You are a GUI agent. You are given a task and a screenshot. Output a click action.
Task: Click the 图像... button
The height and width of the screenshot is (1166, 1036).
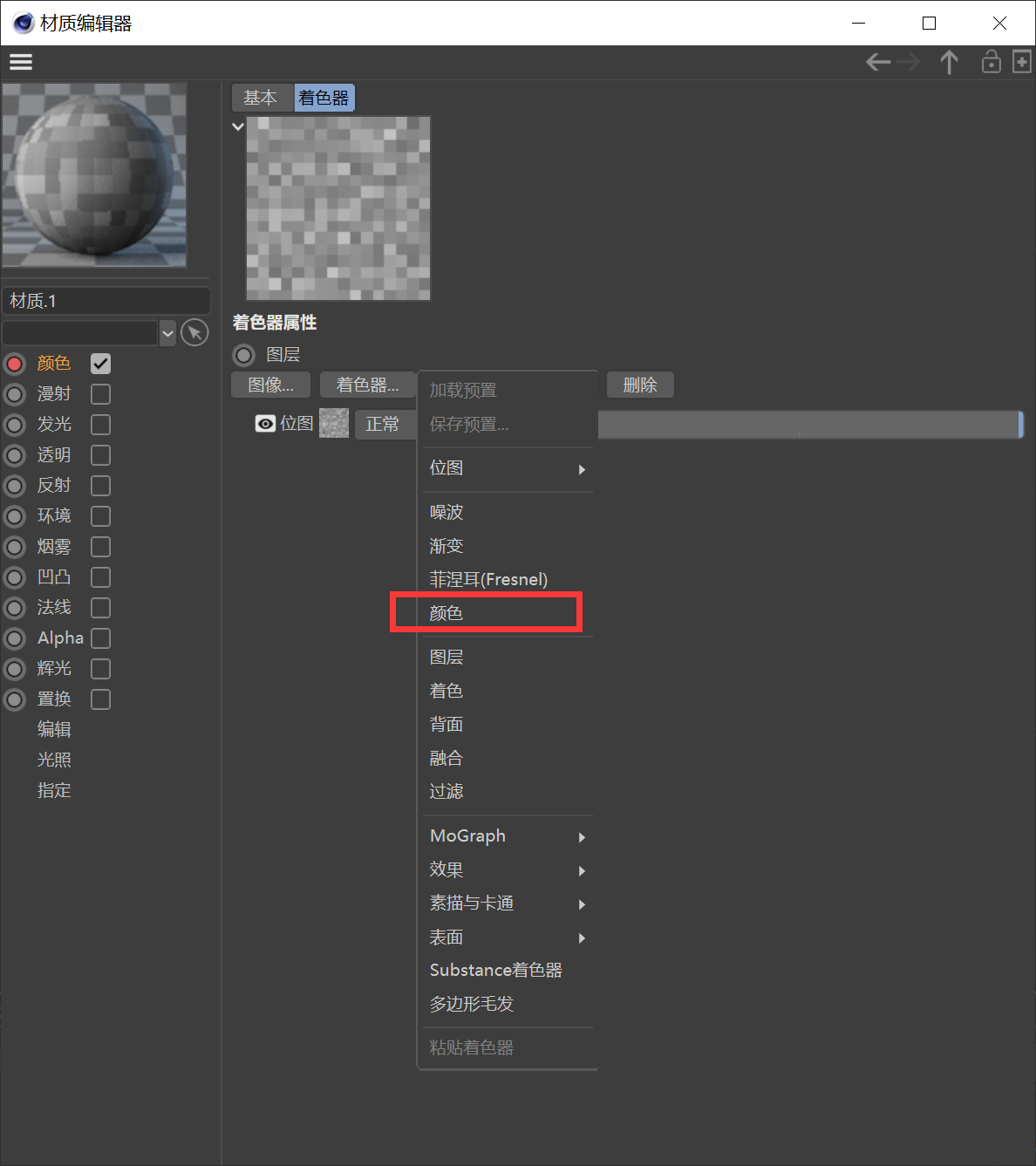(x=271, y=385)
